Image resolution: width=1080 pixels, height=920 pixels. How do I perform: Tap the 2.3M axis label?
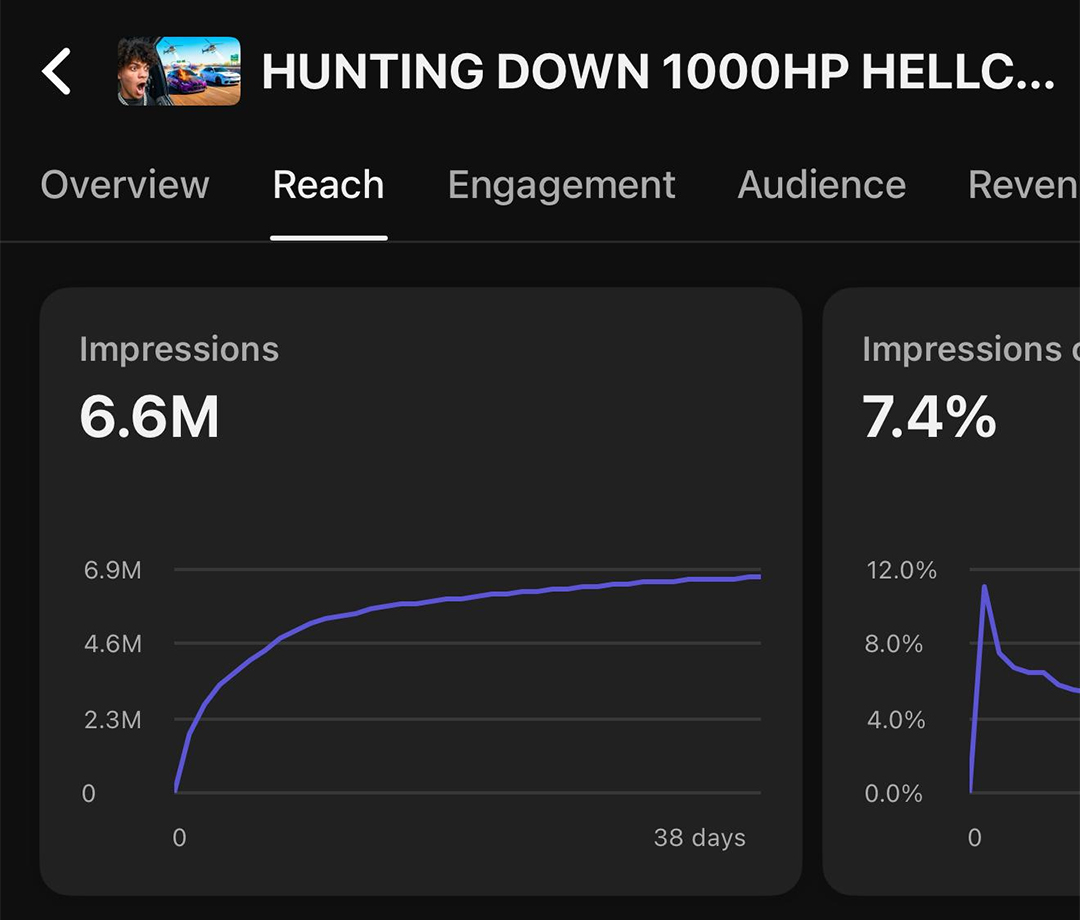pos(113,719)
